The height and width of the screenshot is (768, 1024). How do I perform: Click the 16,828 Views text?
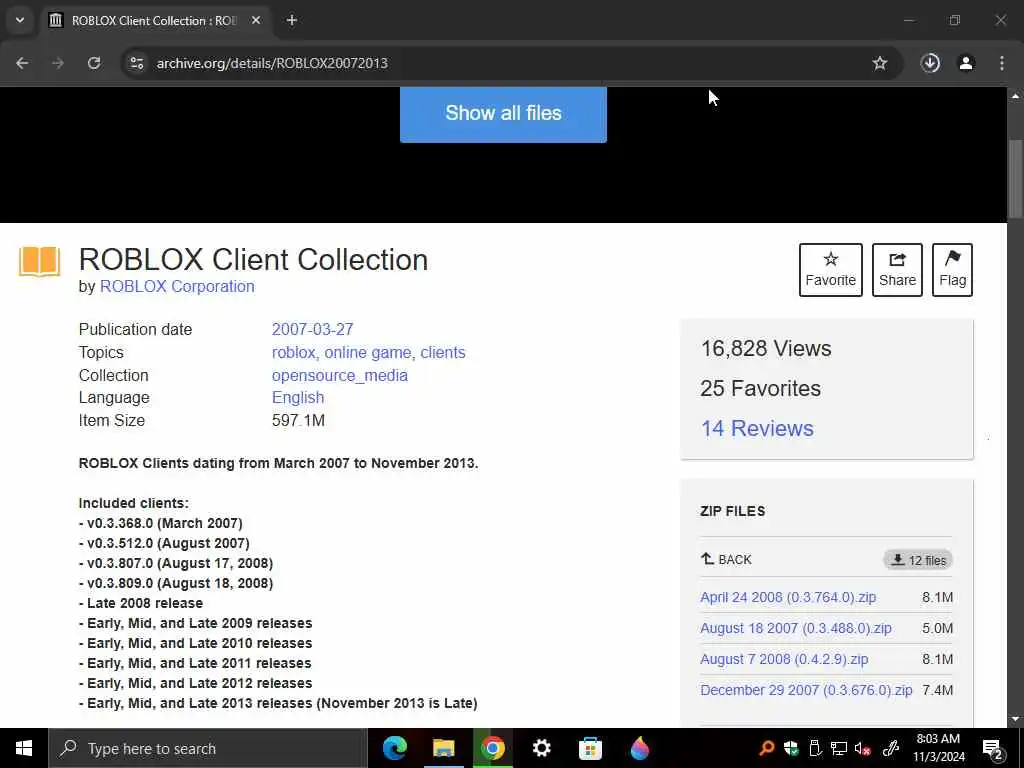pyautogui.click(x=766, y=349)
